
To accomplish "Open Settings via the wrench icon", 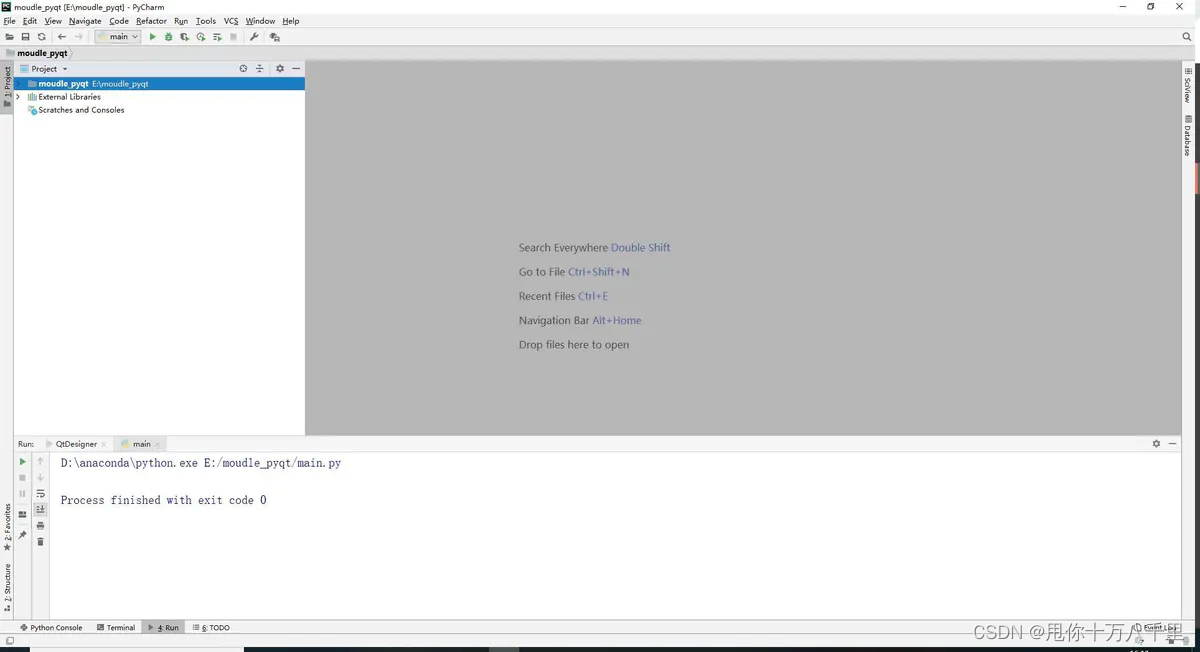I will tap(254, 37).
